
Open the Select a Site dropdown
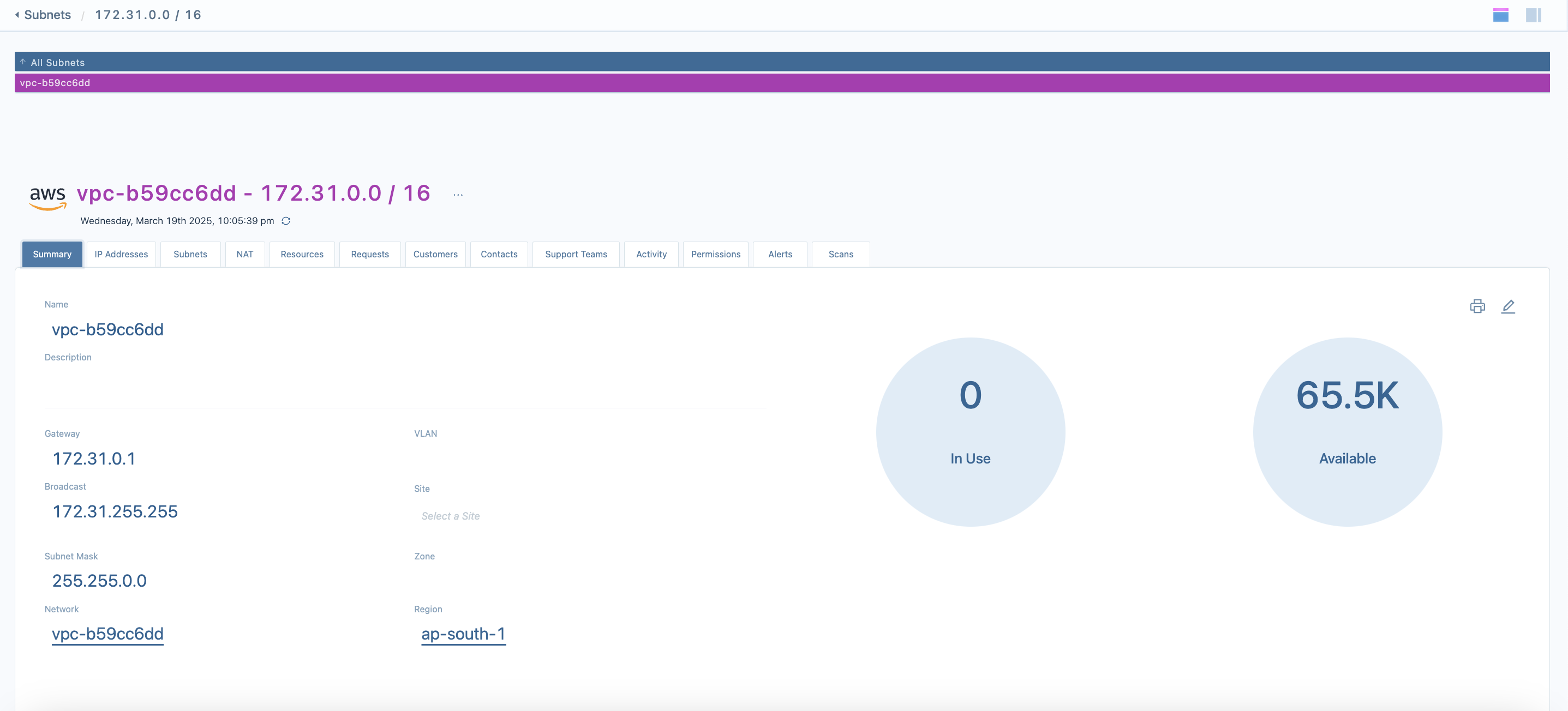click(451, 516)
